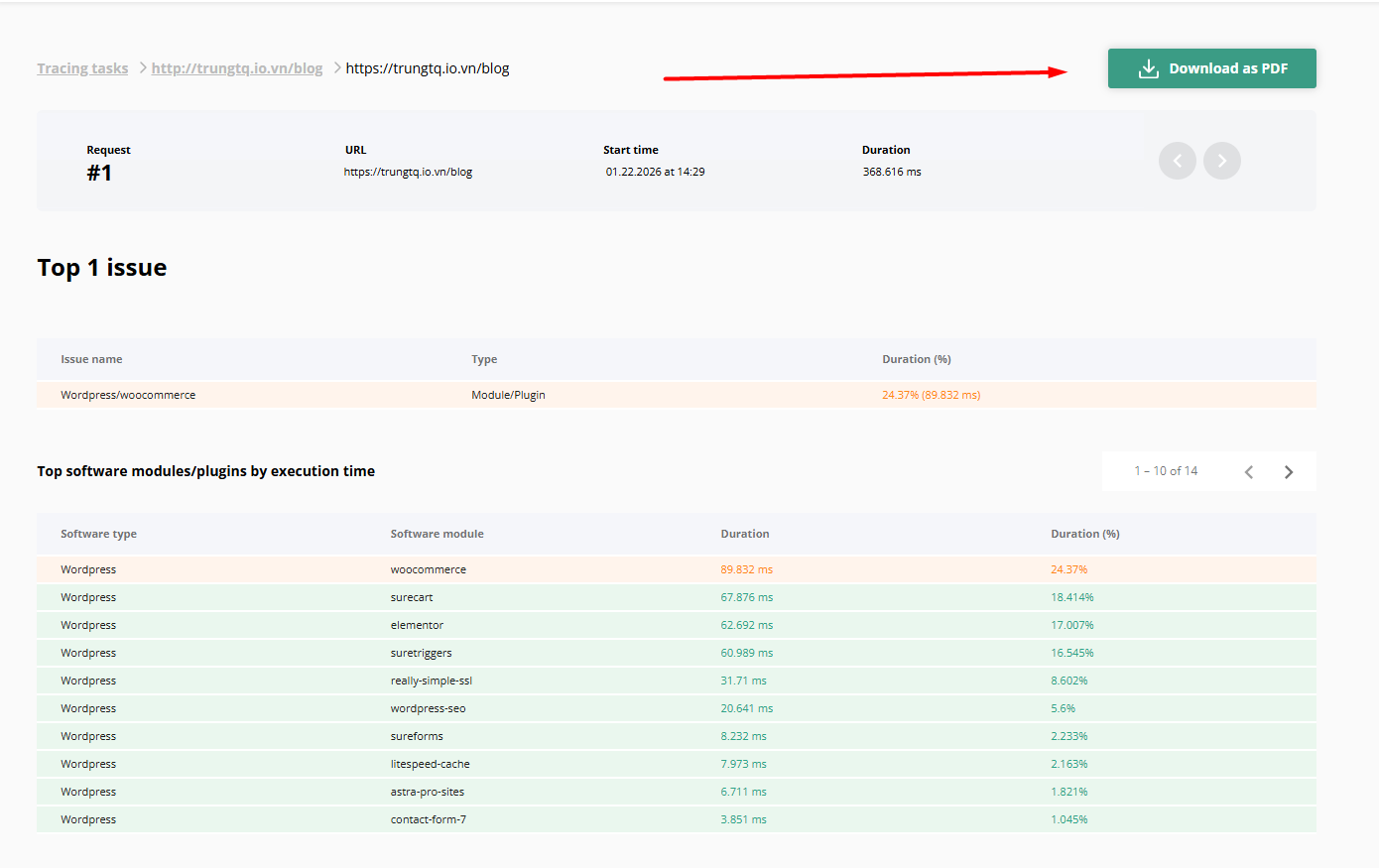The height and width of the screenshot is (868, 1379).
Task: Click the sureforms module cell
Action: [417, 736]
